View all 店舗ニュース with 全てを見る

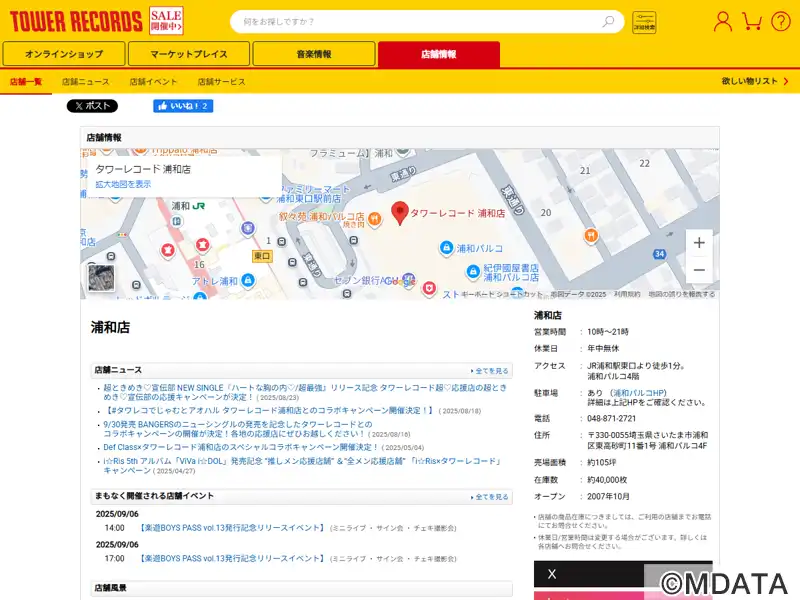click(490, 371)
